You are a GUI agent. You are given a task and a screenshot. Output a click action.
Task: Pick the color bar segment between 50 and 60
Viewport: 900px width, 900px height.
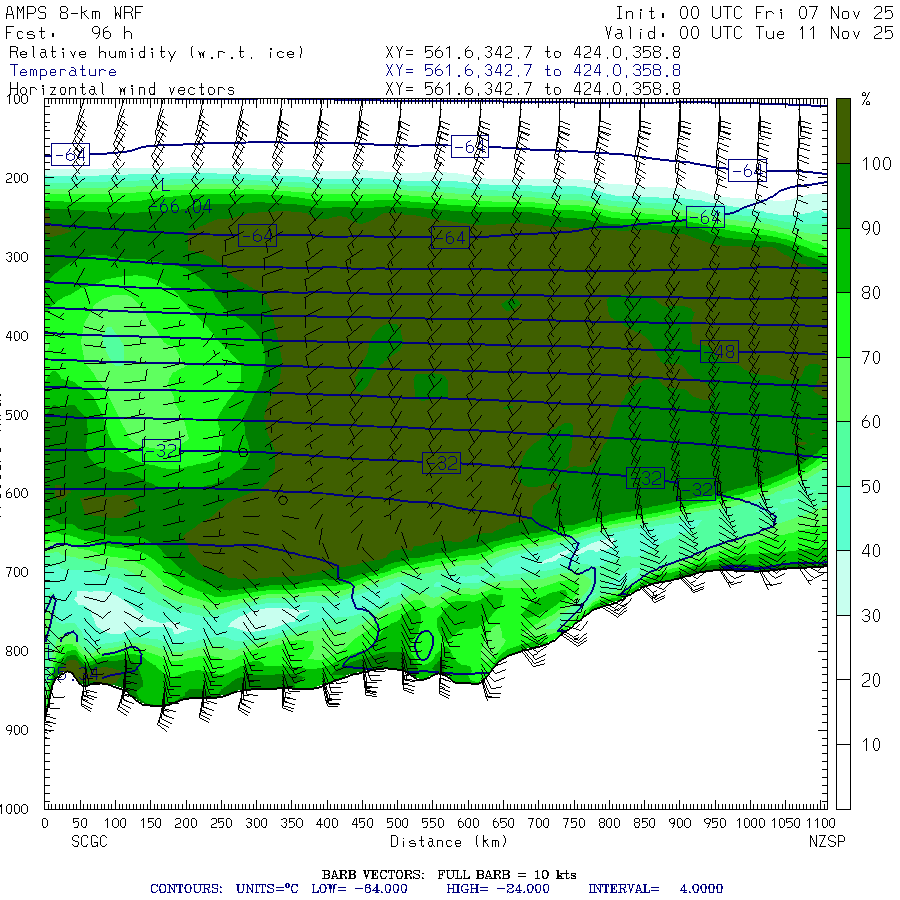click(x=843, y=454)
